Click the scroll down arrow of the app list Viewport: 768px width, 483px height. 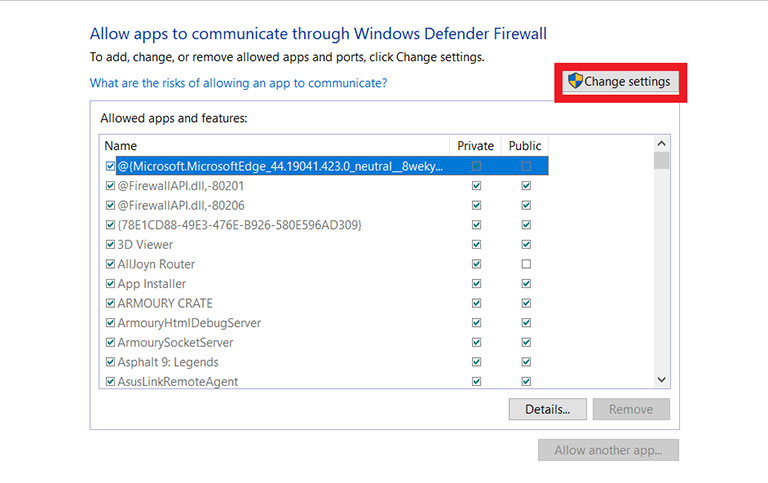[x=661, y=380]
